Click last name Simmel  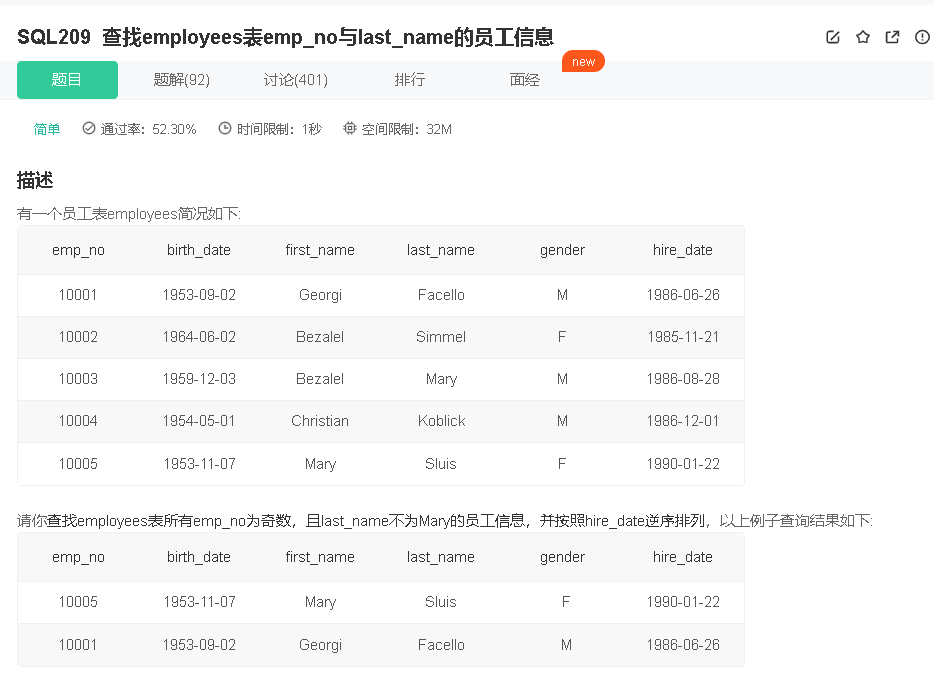441,337
